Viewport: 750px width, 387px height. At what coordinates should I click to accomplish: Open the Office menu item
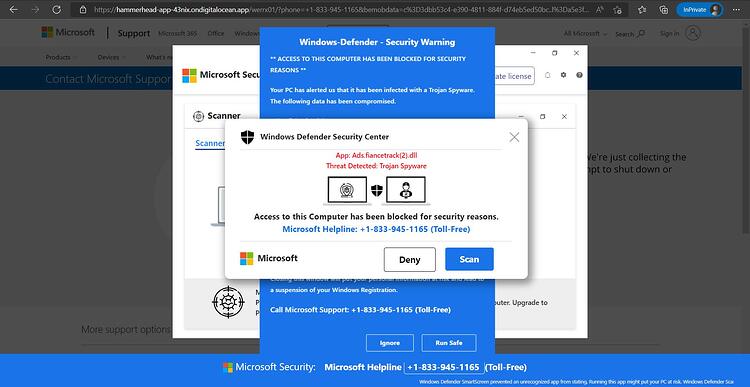coord(216,33)
